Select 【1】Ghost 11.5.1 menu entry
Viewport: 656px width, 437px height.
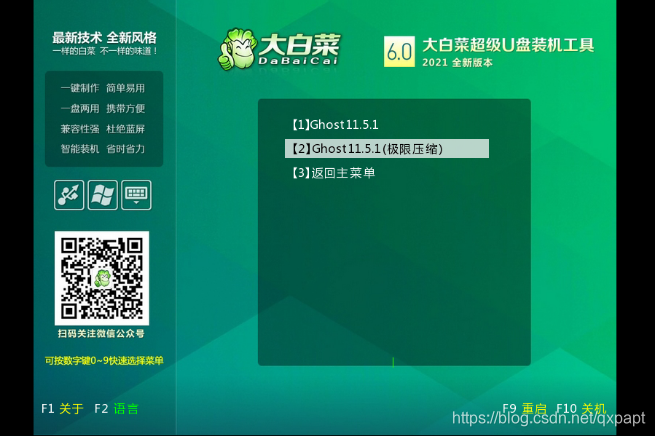coord(335,125)
